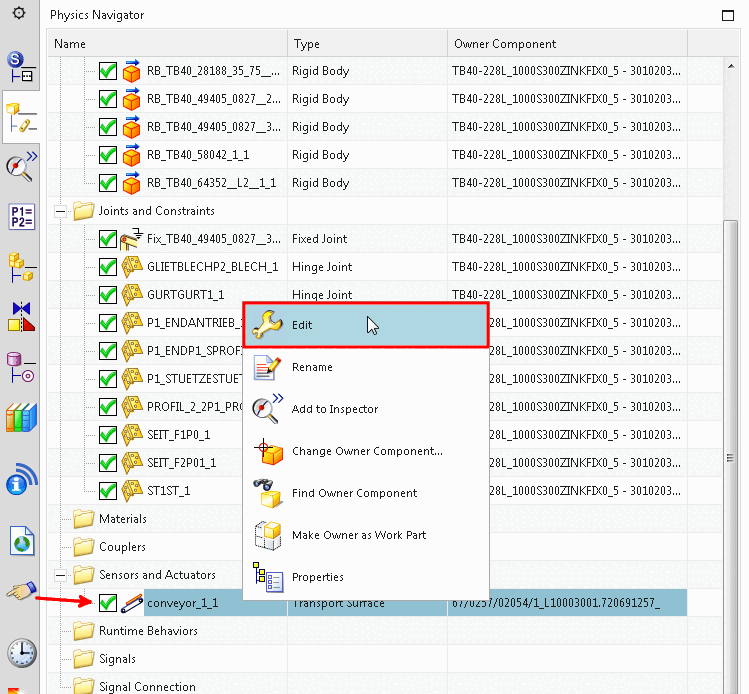
Task: Disable the RB_TB40_58042_1_1 rigid body checkbox
Action: pos(108,155)
